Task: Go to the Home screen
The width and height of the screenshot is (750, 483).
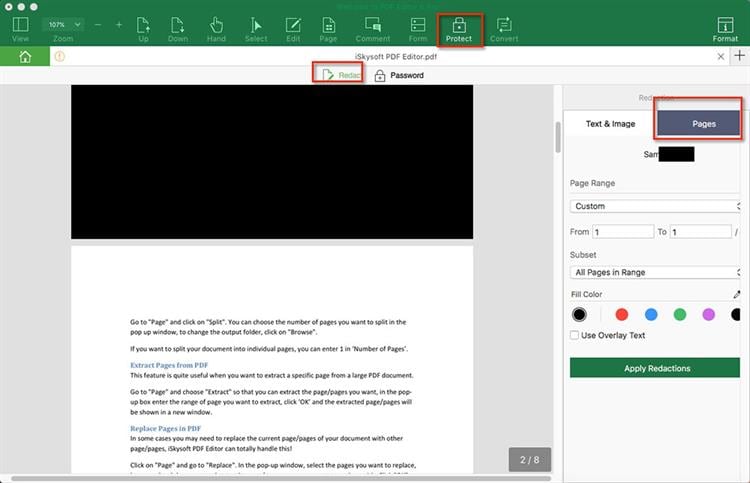Action: [25, 56]
